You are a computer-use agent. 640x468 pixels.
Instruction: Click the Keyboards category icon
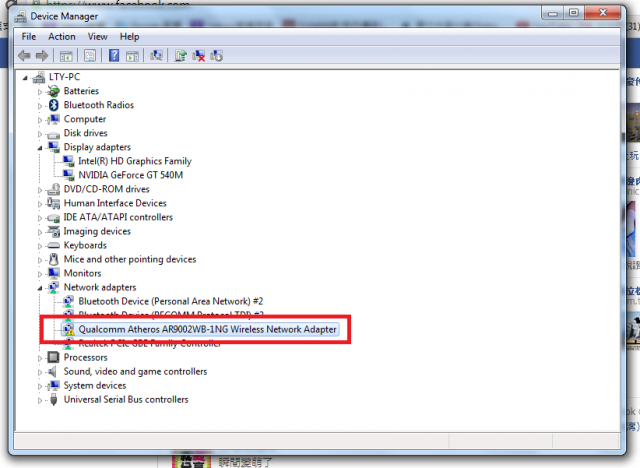pos(53,246)
